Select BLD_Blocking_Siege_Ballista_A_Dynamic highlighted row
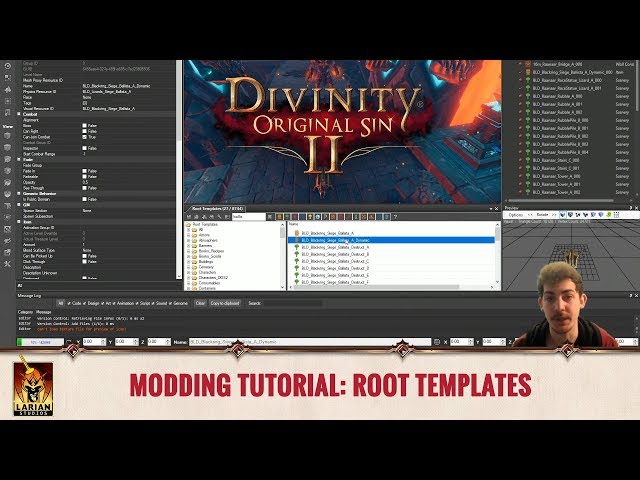 [391, 240]
